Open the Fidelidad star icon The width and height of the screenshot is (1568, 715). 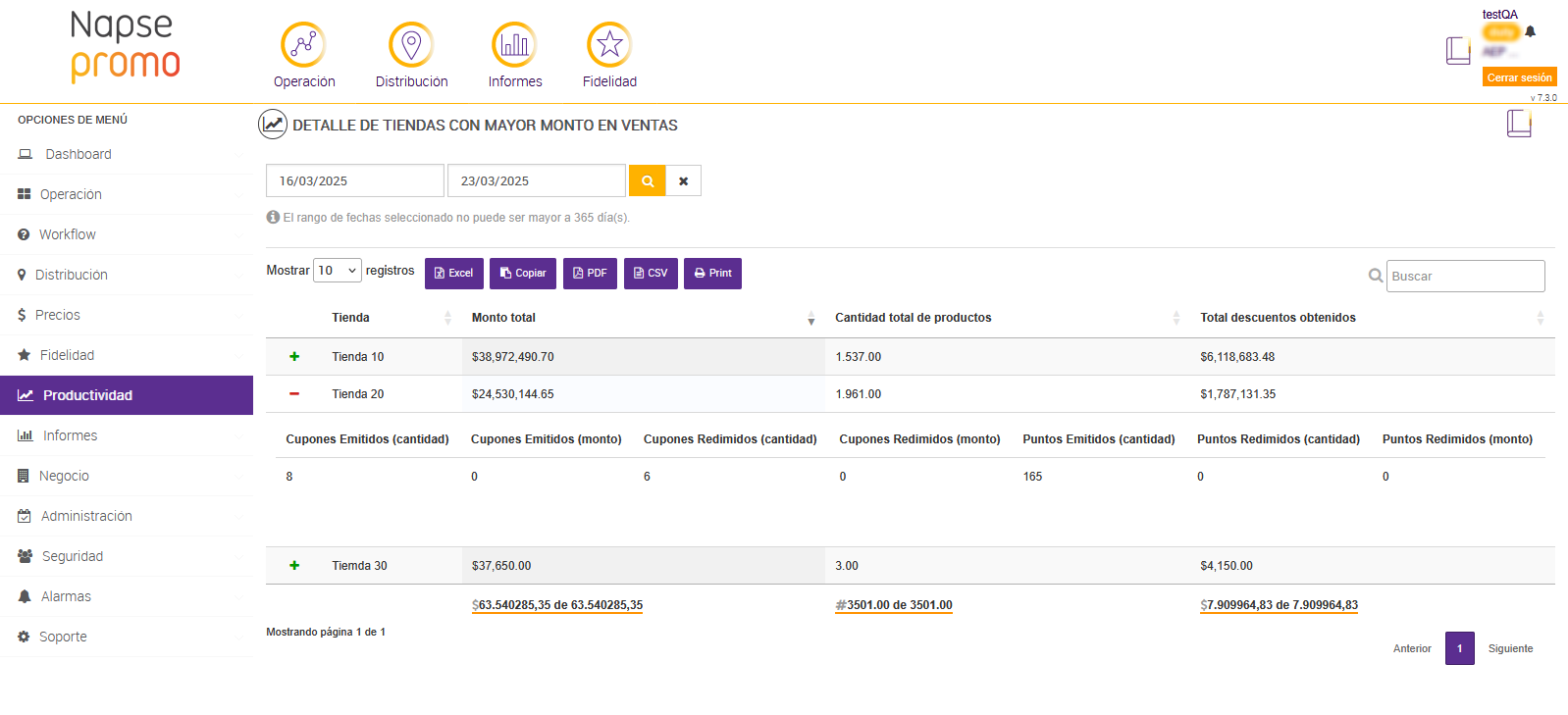pyautogui.click(x=609, y=45)
